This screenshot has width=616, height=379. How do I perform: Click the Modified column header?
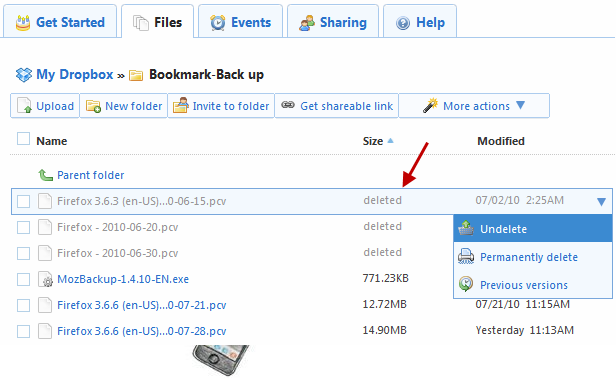[501, 141]
